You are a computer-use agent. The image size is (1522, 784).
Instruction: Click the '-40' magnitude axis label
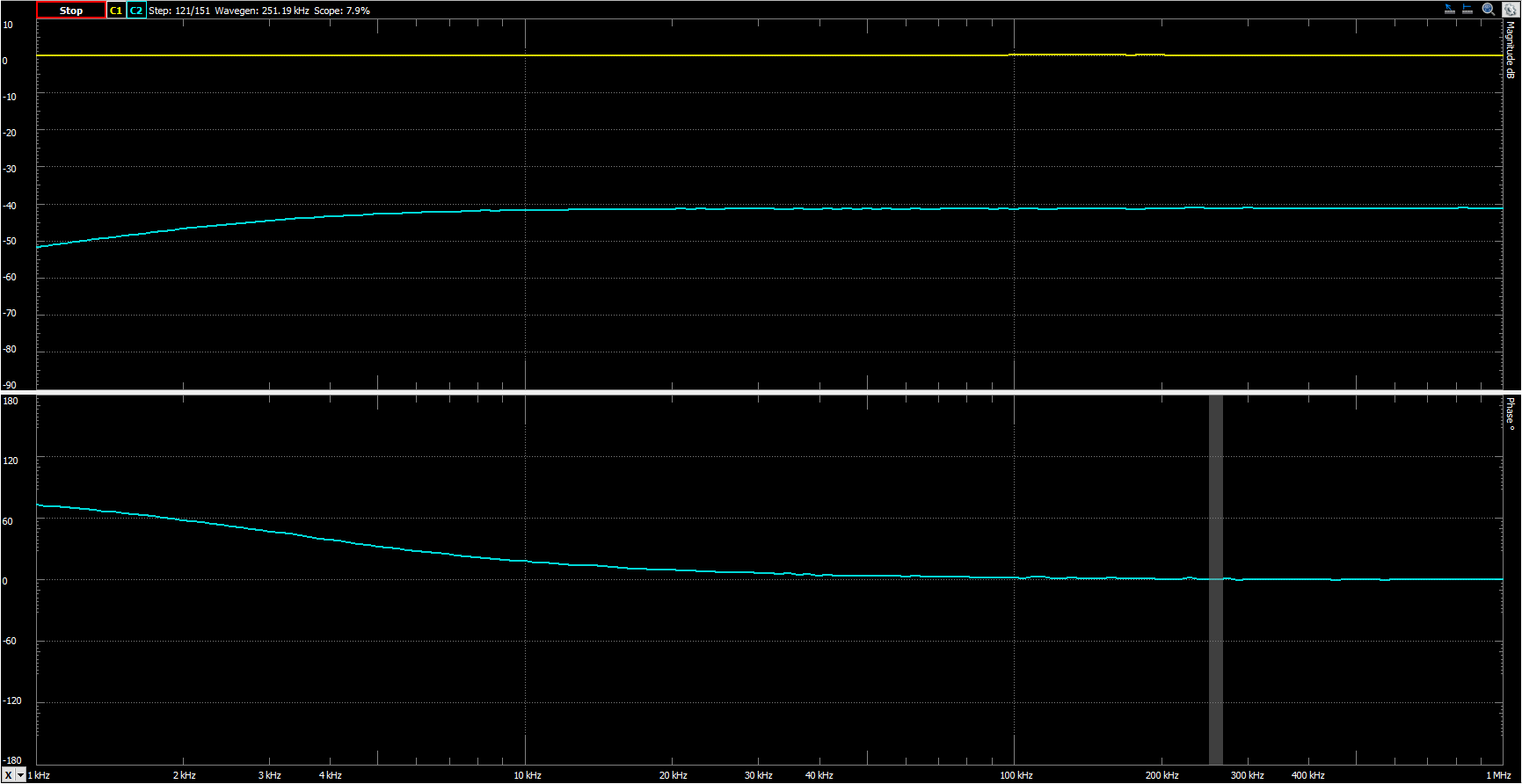point(10,205)
